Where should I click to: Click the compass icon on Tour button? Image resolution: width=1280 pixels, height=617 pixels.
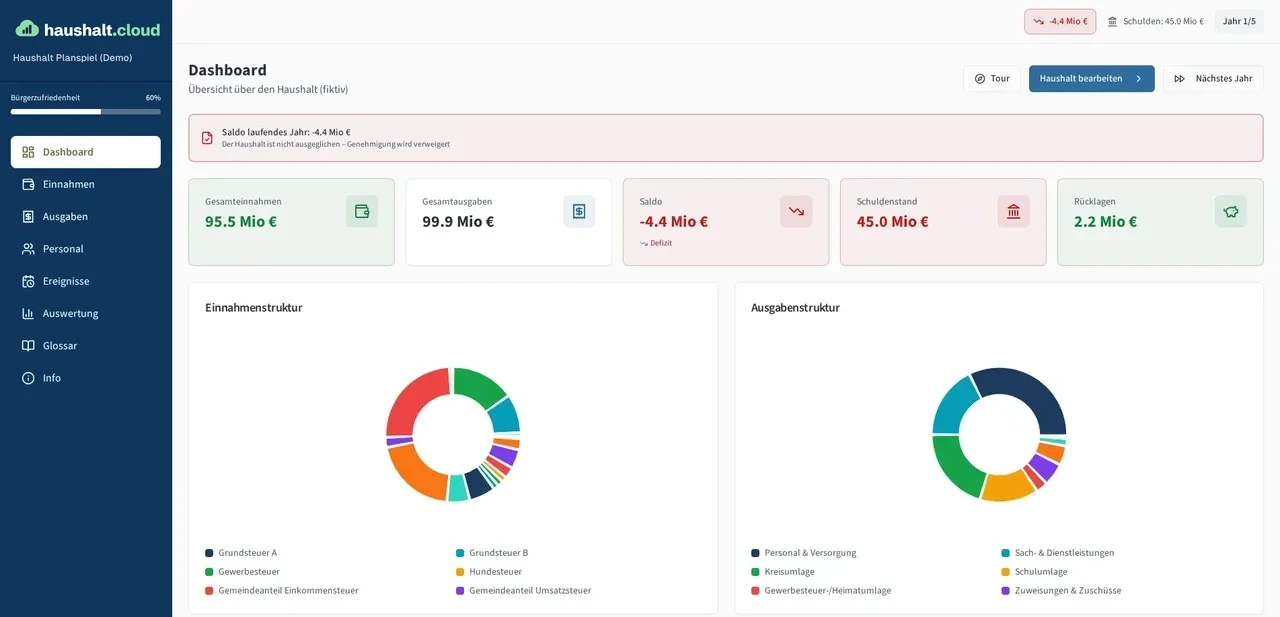(x=980, y=79)
